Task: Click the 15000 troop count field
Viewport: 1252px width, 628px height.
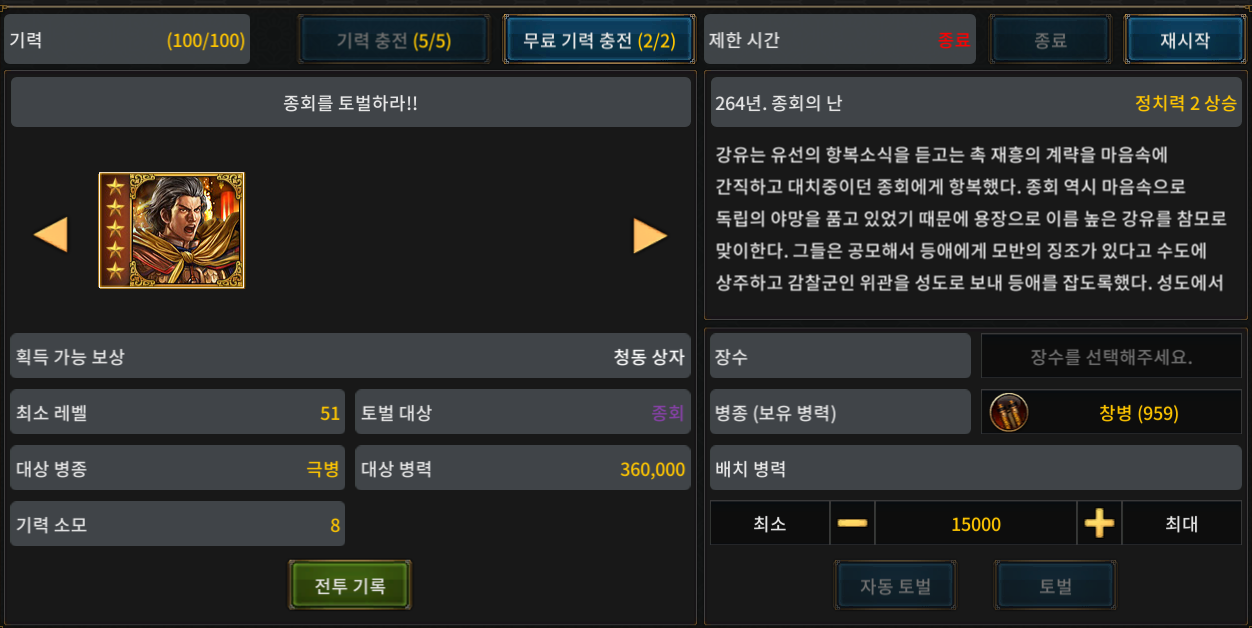Action: point(976,523)
